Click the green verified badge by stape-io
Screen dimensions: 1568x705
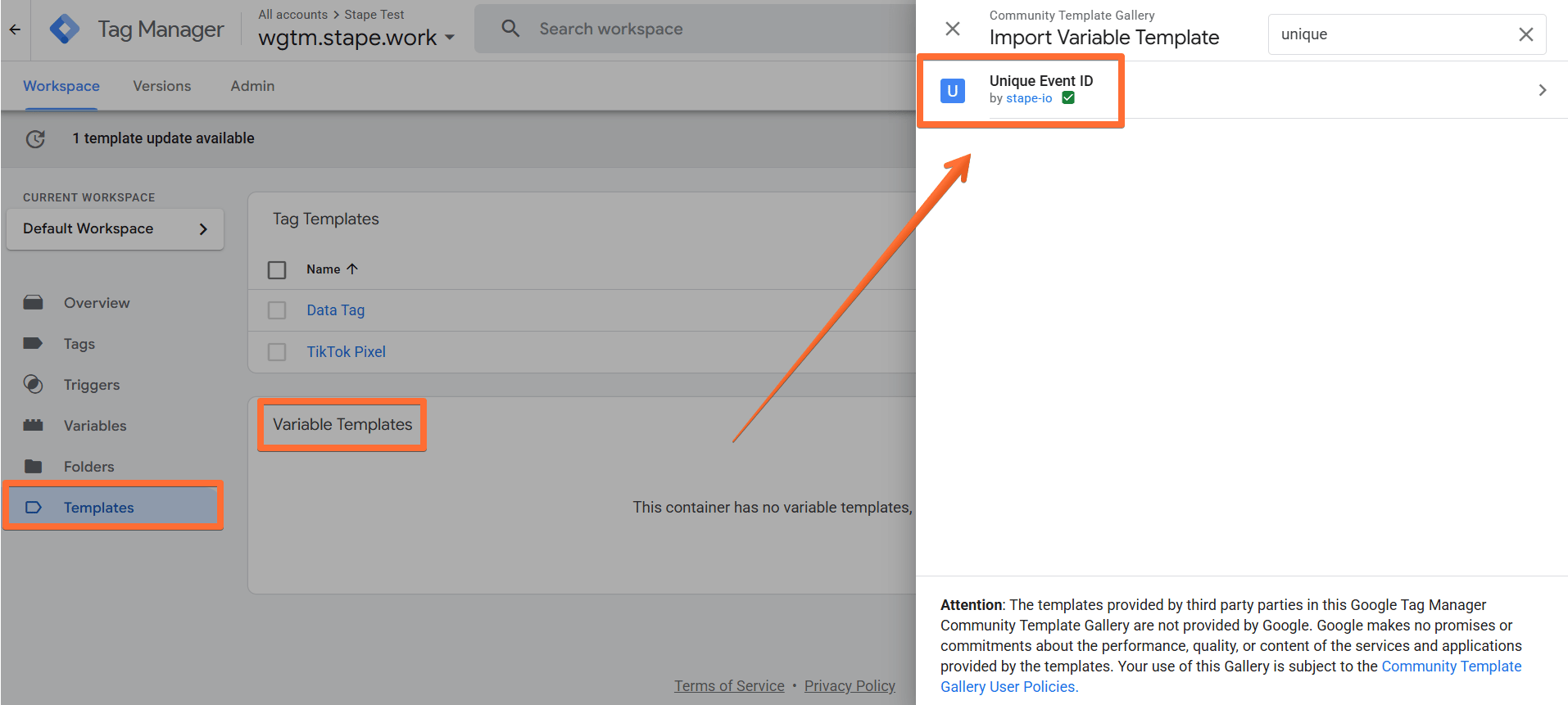tap(1068, 98)
